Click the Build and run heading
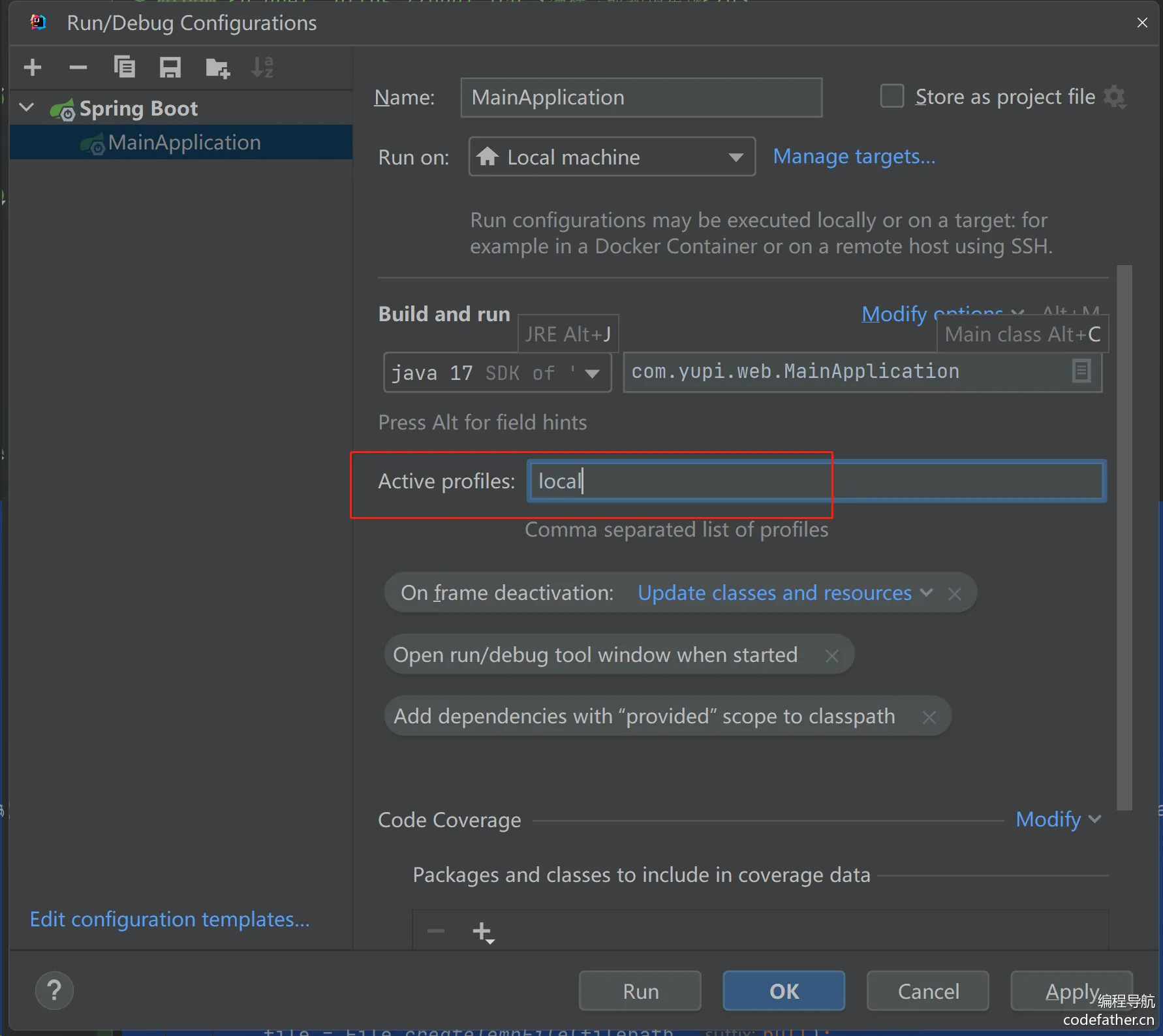 444,314
